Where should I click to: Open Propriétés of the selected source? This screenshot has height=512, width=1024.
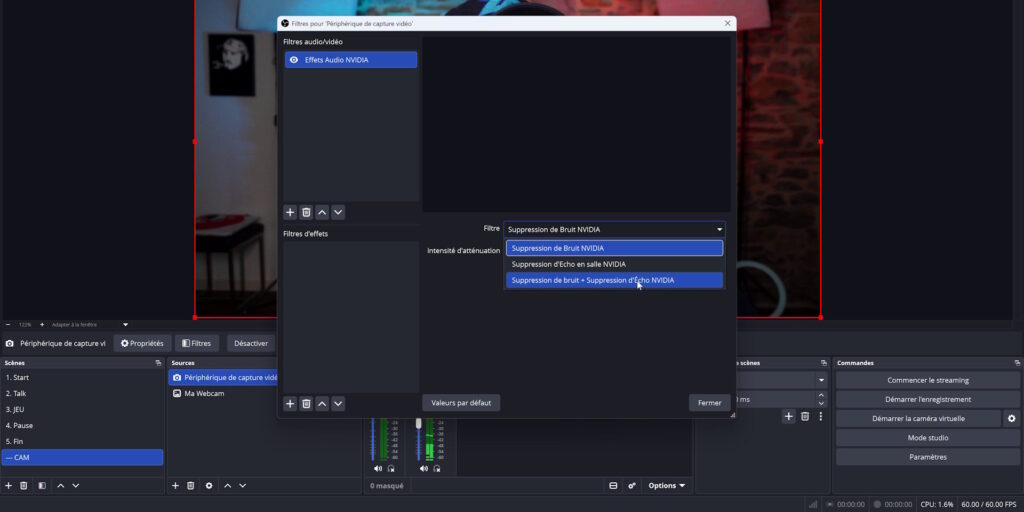pyautogui.click(x=142, y=343)
